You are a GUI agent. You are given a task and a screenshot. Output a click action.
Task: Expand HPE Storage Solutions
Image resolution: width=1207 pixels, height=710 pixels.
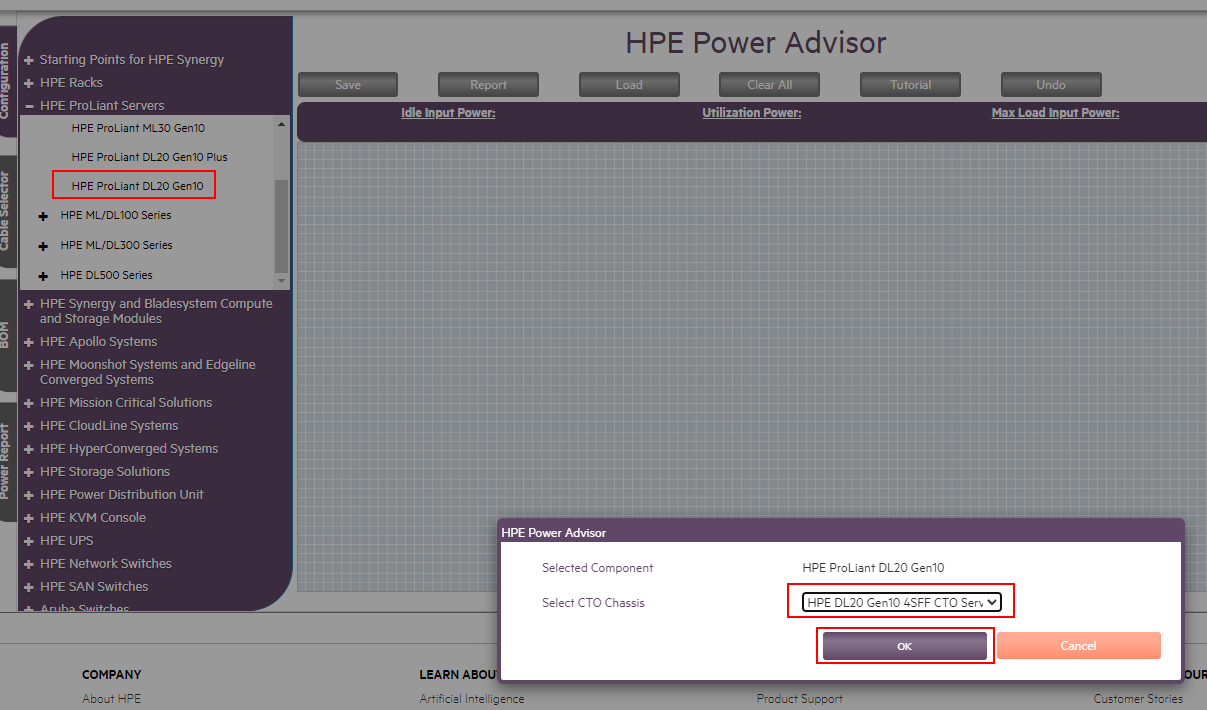[29, 472]
